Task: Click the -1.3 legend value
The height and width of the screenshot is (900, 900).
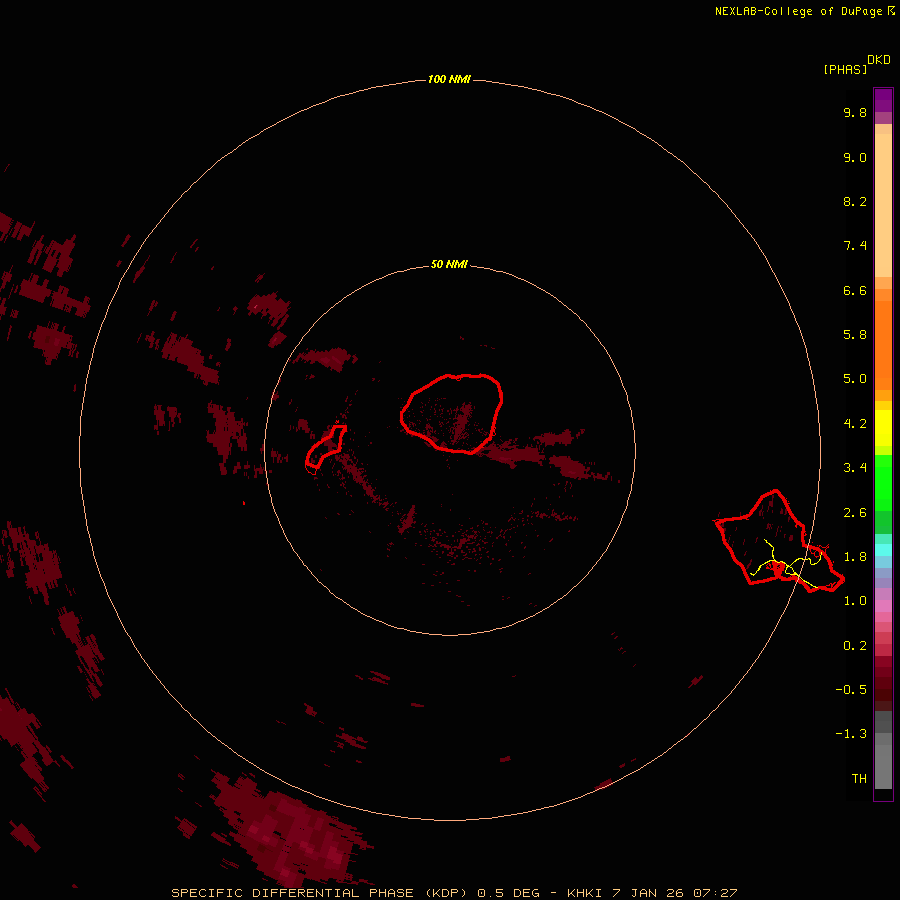Action: point(851,734)
